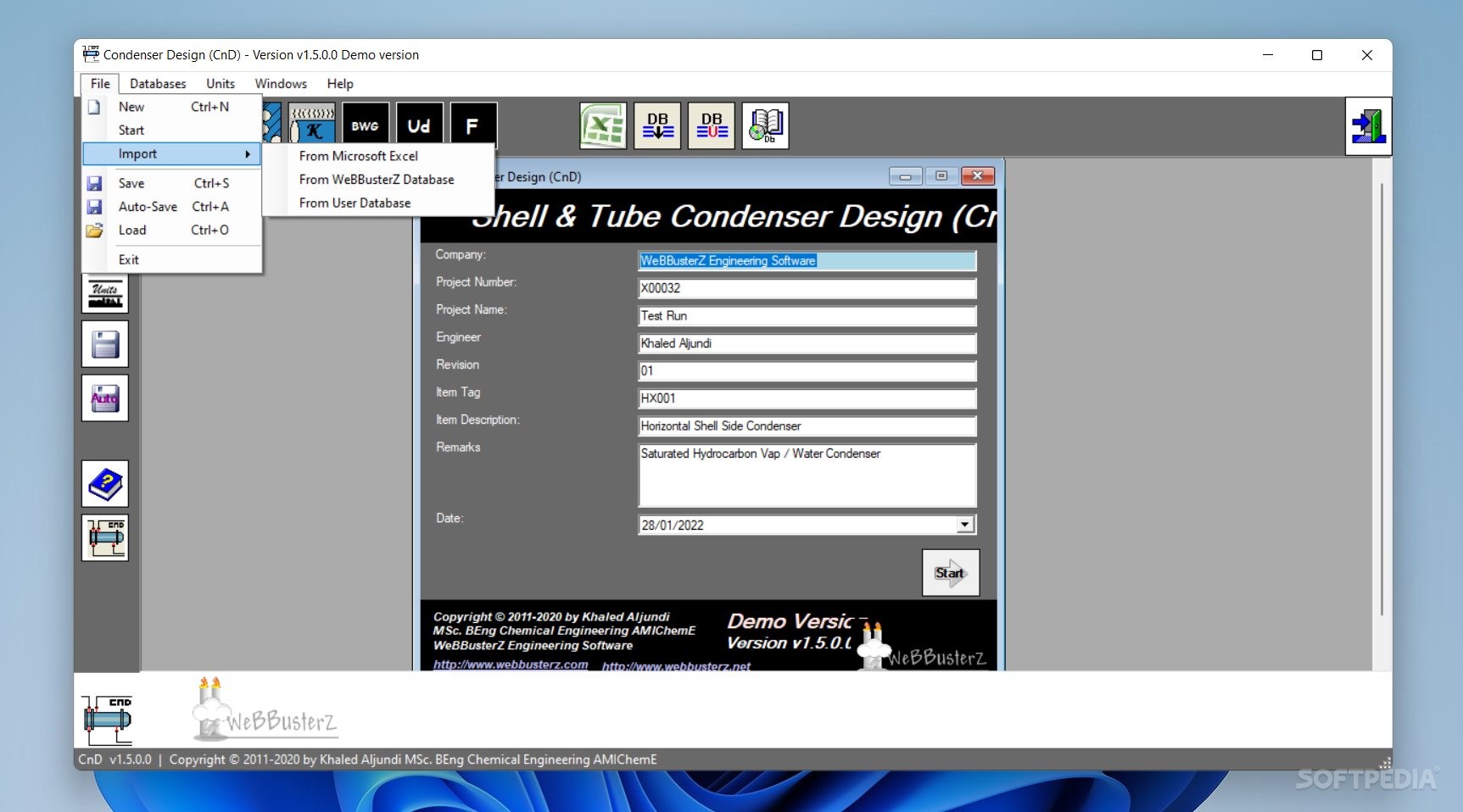This screenshot has width=1463, height=812.
Task: Select From WeBBusterZ Database
Action: 378,180
